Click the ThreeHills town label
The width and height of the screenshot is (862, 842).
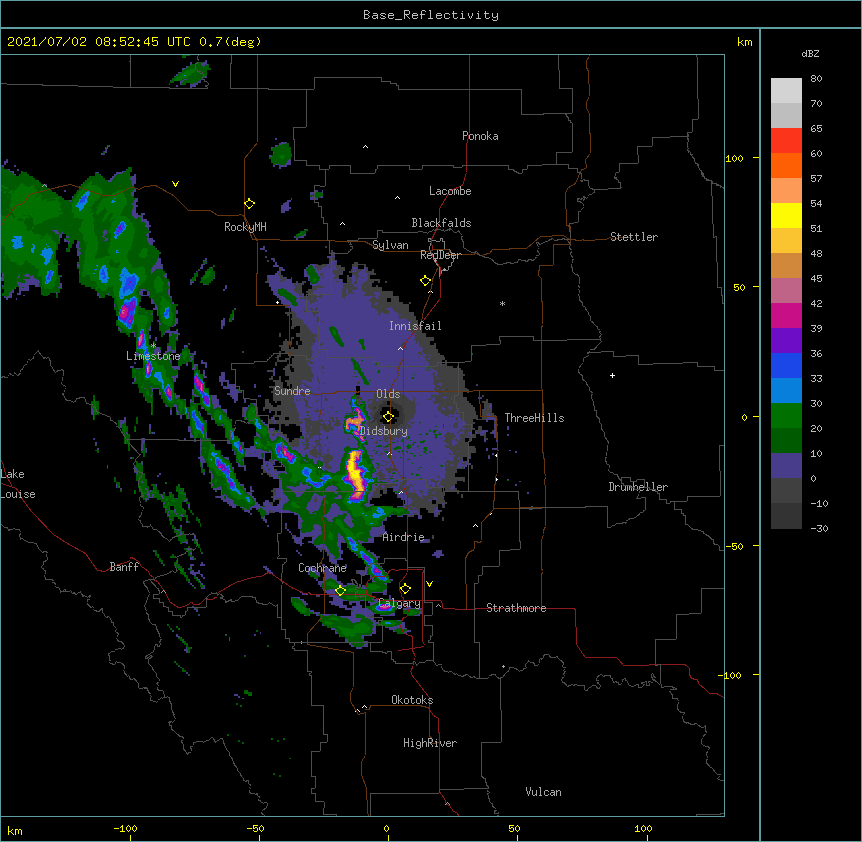(x=534, y=418)
